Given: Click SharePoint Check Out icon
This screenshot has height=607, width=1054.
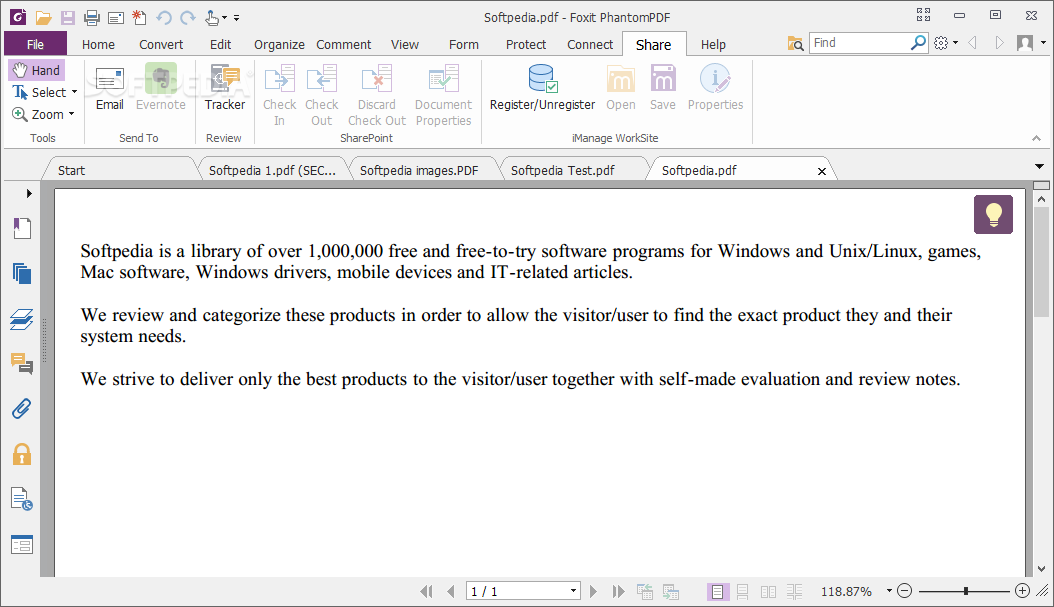Looking at the screenshot, I should pyautogui.click(x=321, y=95).
